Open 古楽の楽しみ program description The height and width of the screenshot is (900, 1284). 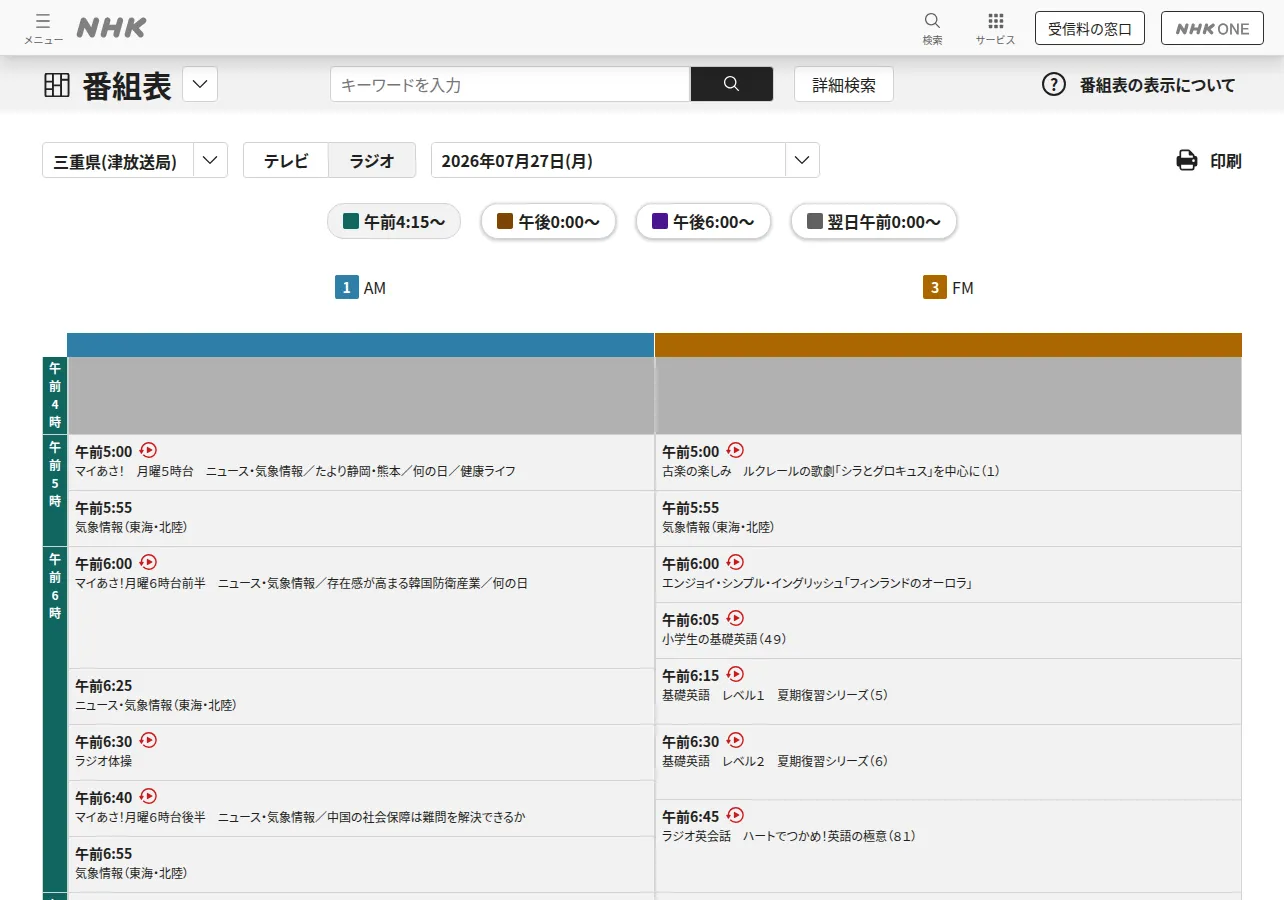(x=830, y=471)
